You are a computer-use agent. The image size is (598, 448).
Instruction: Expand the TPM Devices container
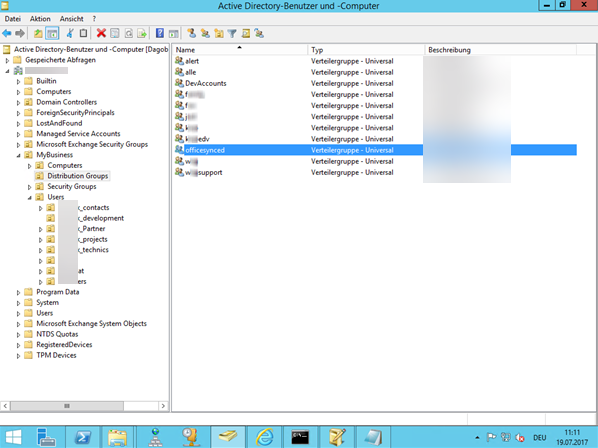pyautogui.click(x=18, y=356)
